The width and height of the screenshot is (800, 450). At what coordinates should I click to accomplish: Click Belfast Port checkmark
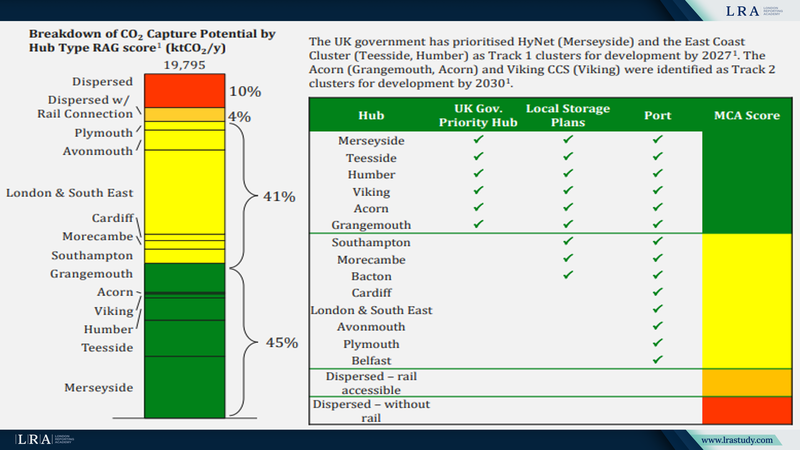click(658, 359)
